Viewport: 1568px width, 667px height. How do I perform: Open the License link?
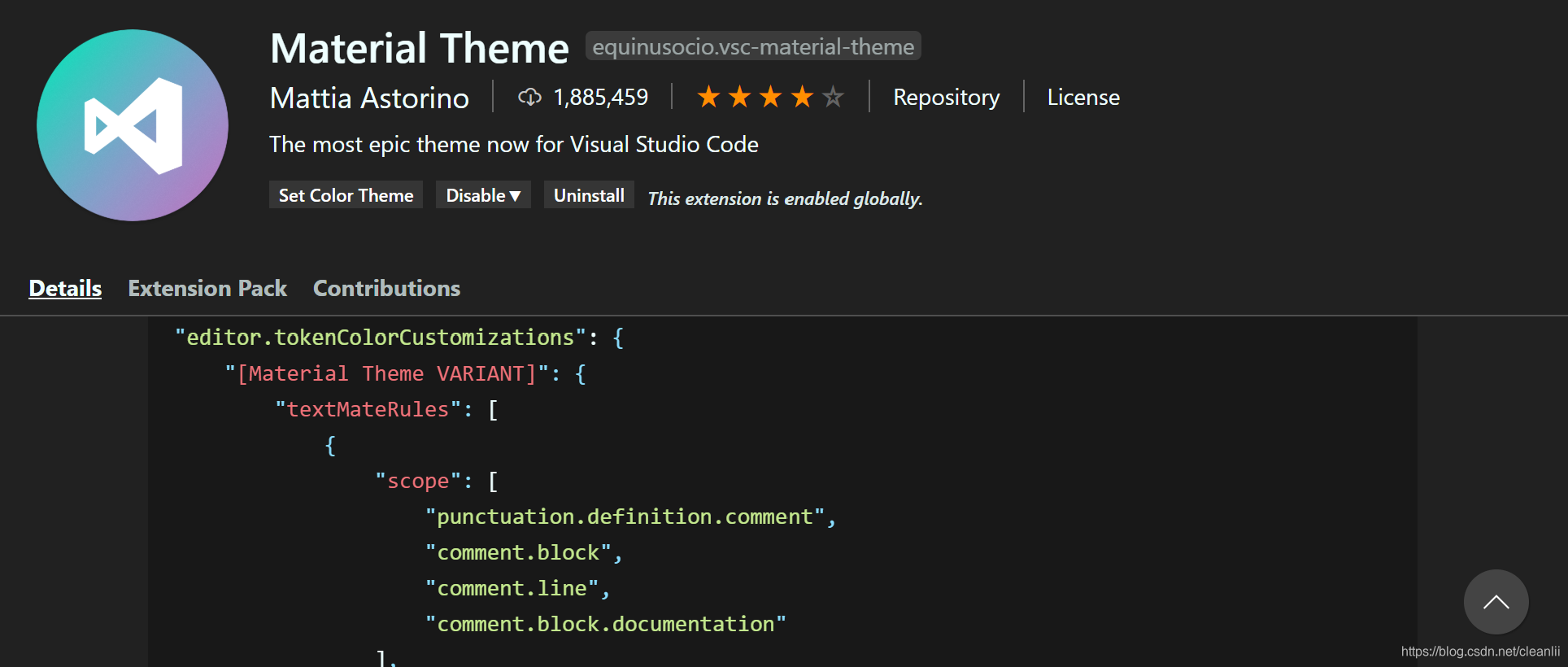(x=1083, y=97)
